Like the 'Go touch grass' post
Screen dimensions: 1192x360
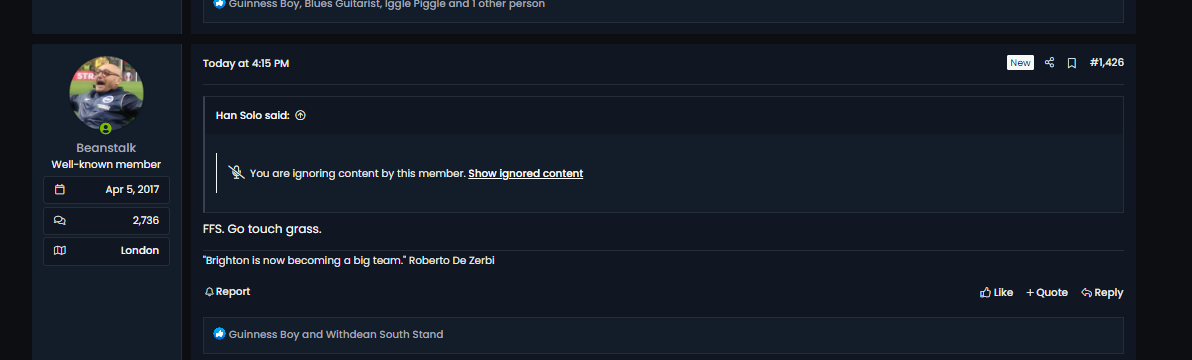997,292
